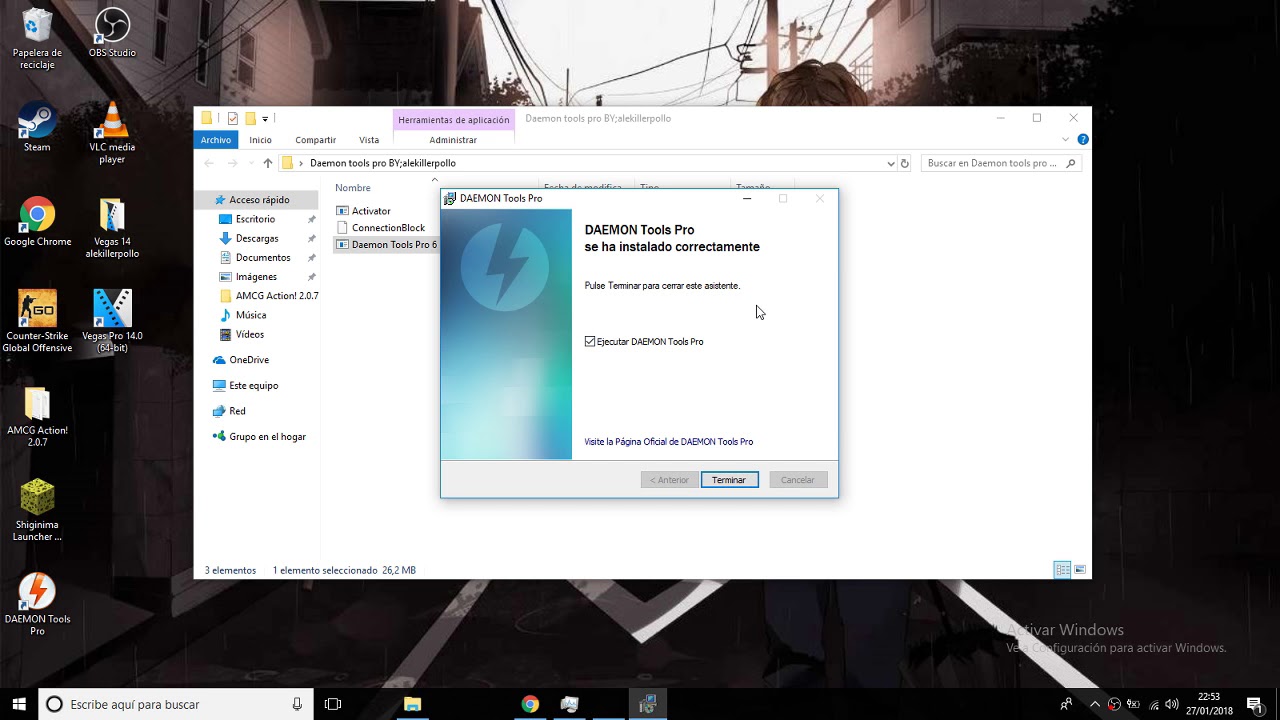
Task: Switch Explorer to details view icon
Action: [x=1062, y=570]
